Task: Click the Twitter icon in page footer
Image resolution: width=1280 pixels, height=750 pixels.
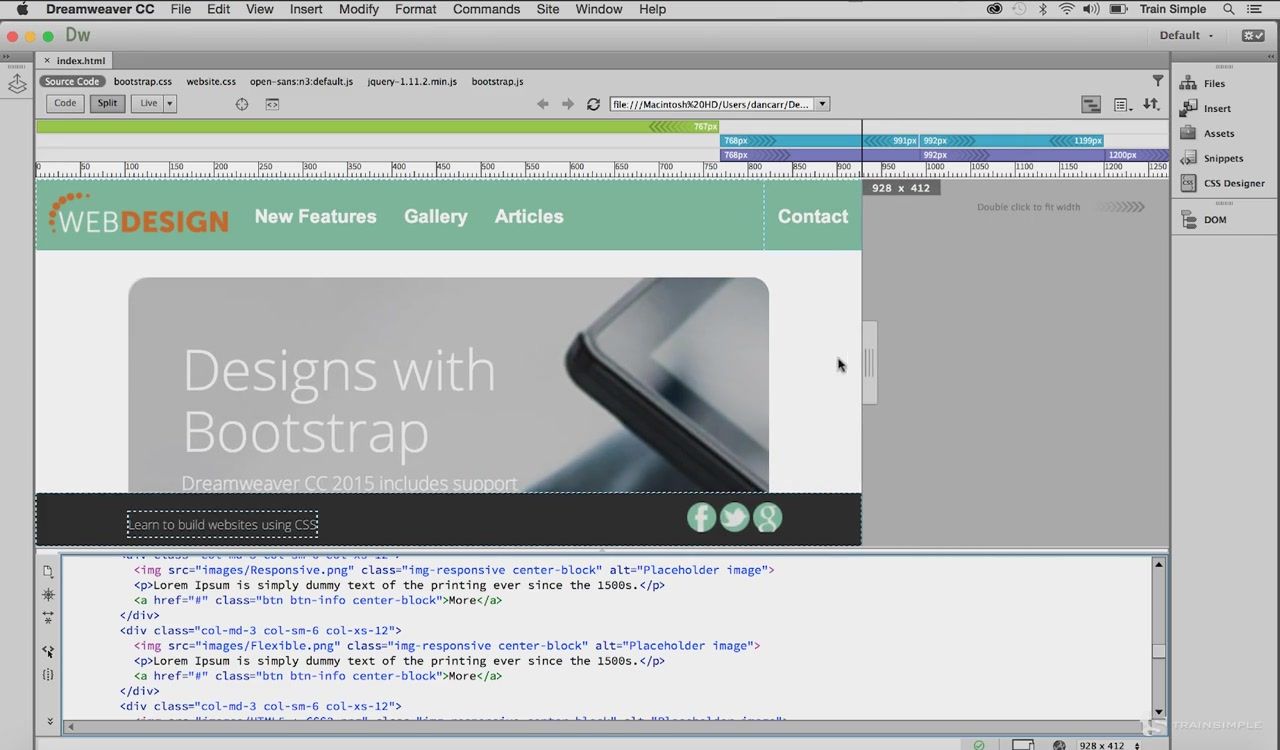Action: tap(734, 517)
